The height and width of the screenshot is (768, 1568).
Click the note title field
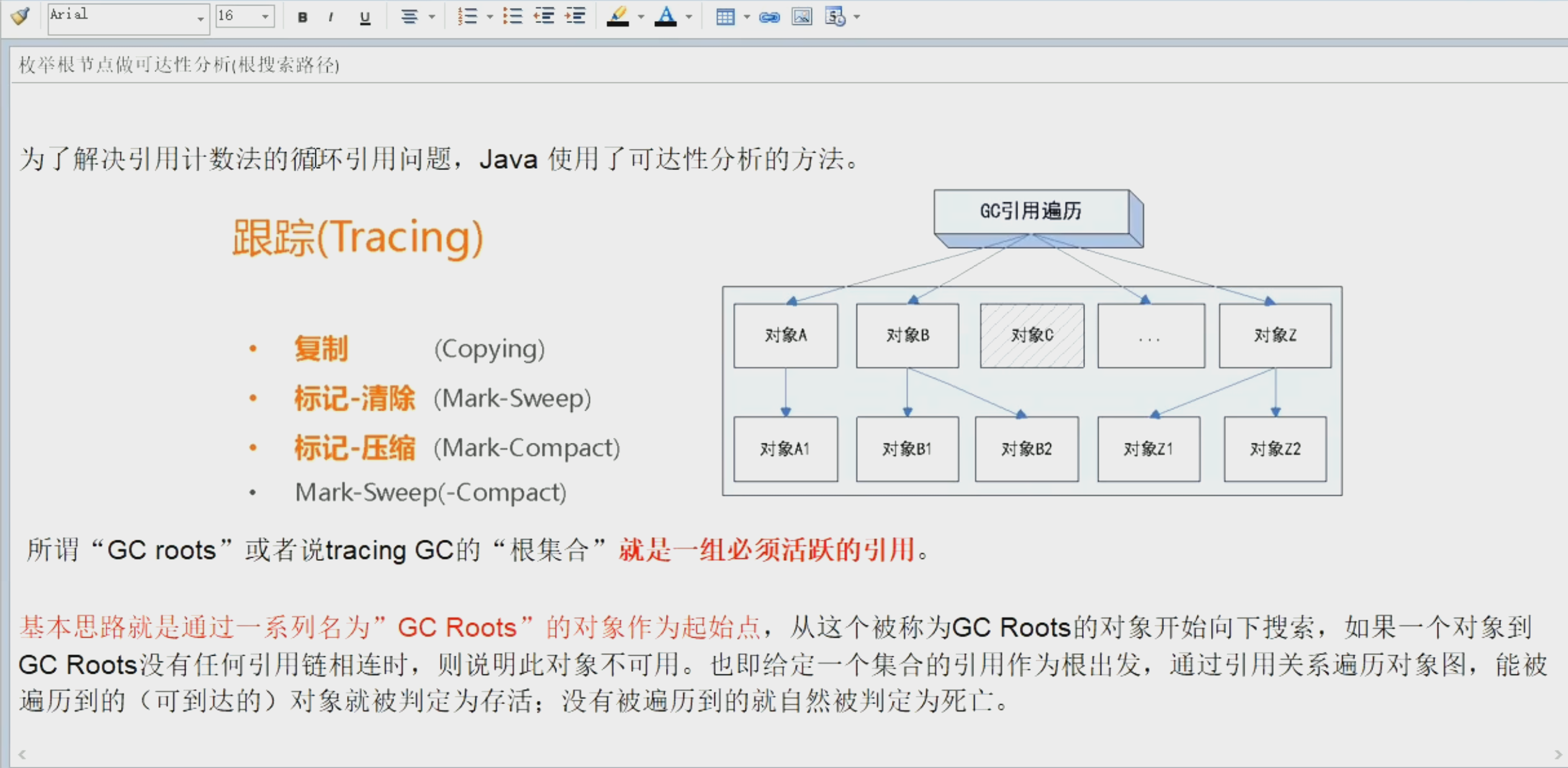788,65
